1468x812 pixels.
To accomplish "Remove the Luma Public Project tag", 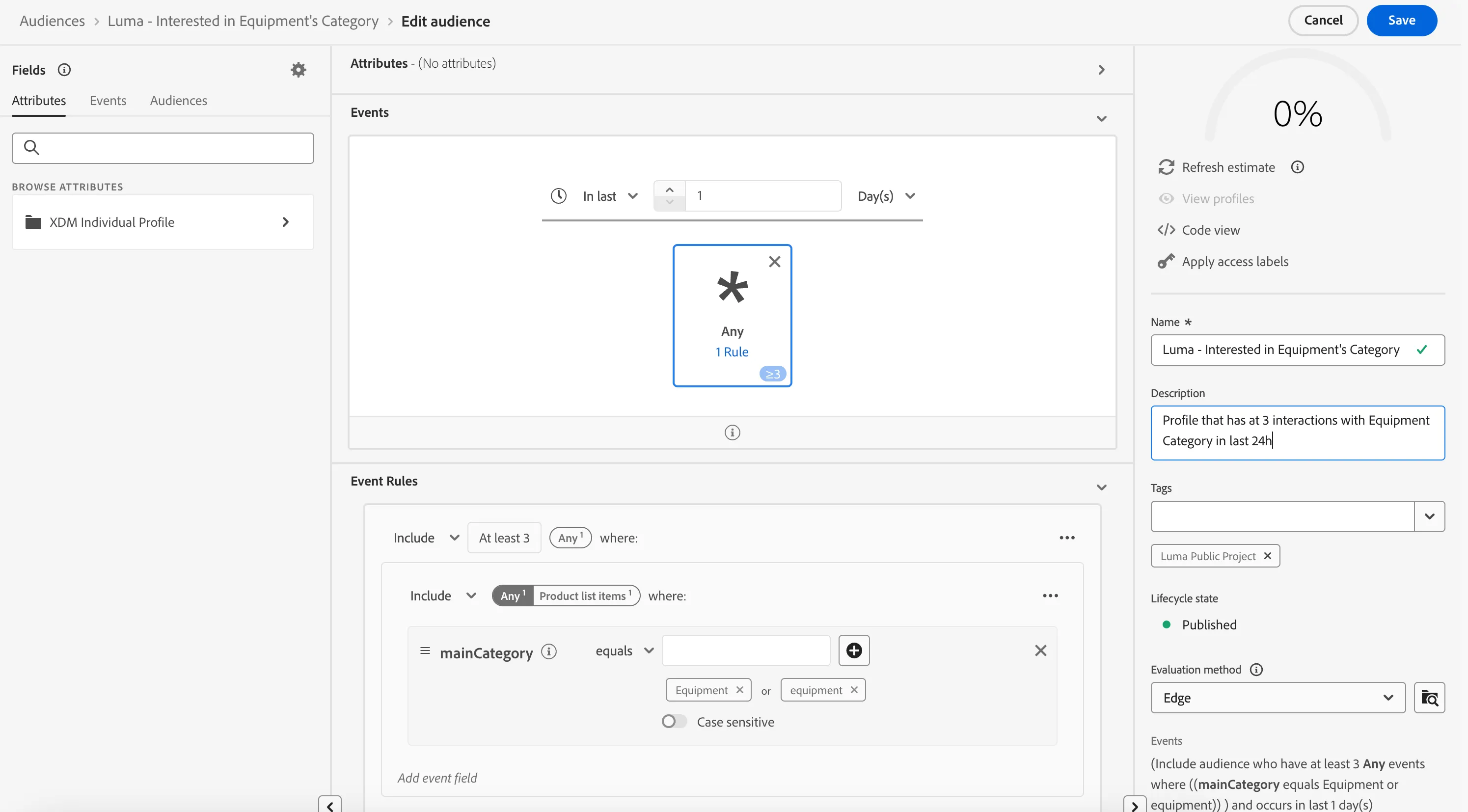I will [1267, 556].
